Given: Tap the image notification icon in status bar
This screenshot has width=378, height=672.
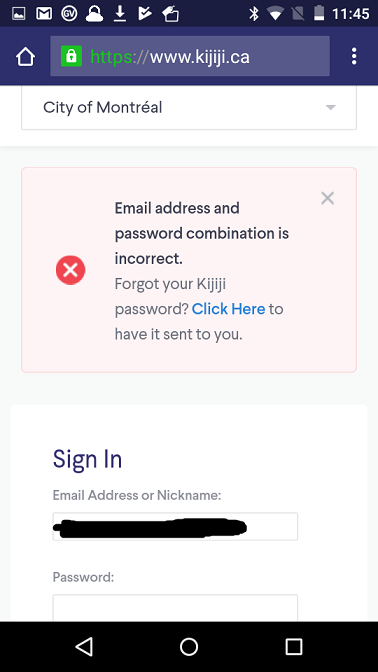Looking at the screenshot, I should (x=18, y=14).
